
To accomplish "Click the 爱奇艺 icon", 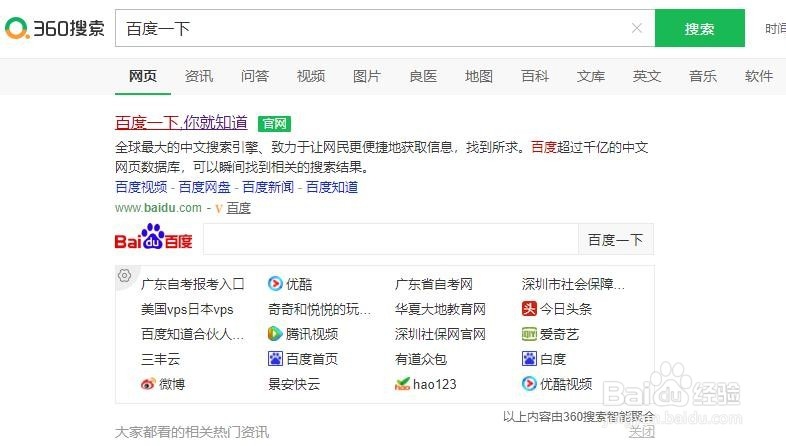I will (x=529, y=334).
